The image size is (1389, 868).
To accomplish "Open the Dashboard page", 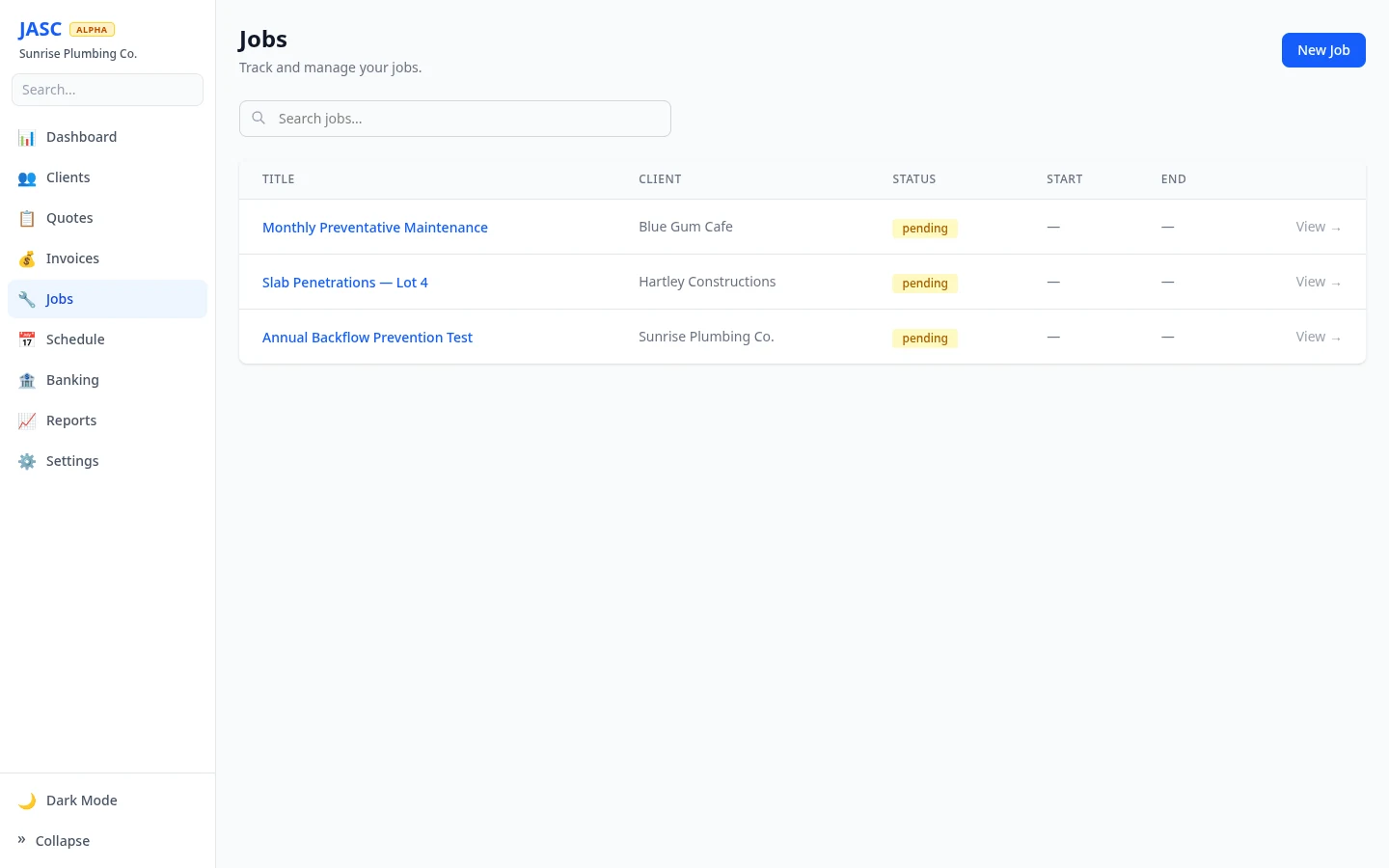I will [107, 137].
